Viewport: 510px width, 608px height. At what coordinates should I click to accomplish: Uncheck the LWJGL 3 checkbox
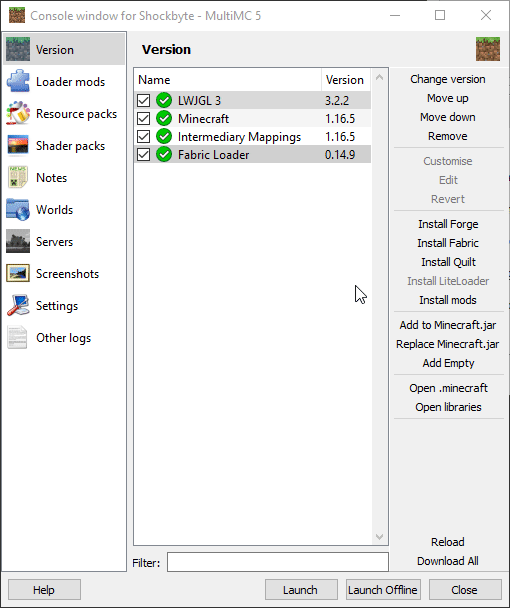click(x=143, y=100)
